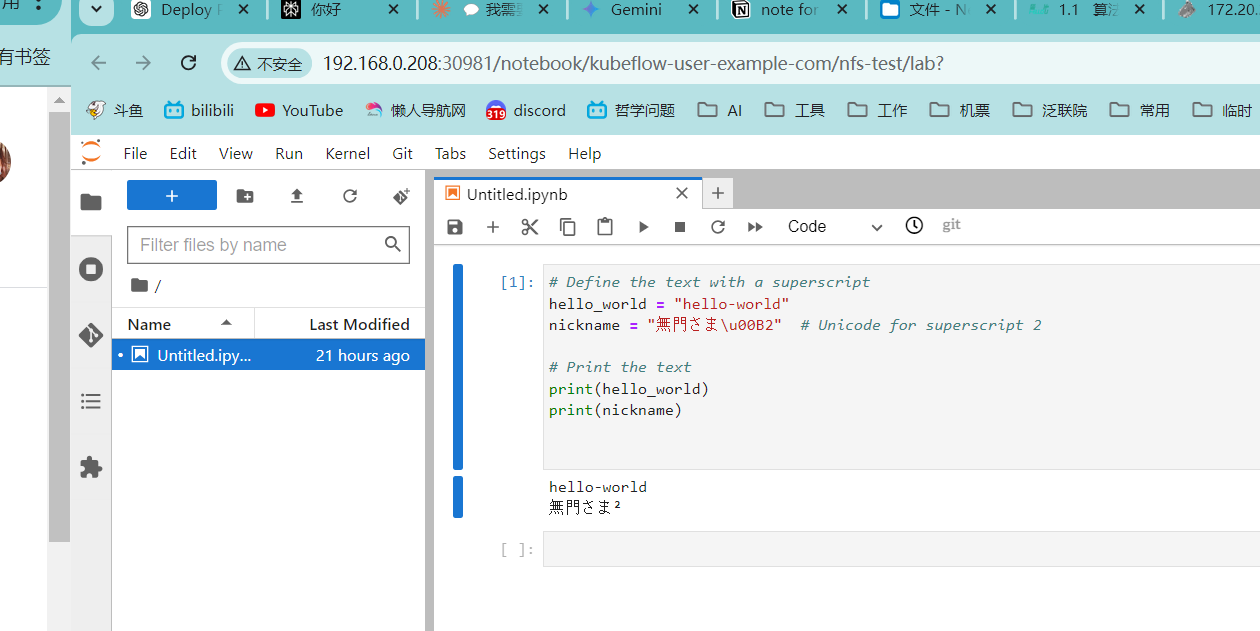Open the Kernel menu
Screen dimensions: 1260x631
[x=347, y=153]
